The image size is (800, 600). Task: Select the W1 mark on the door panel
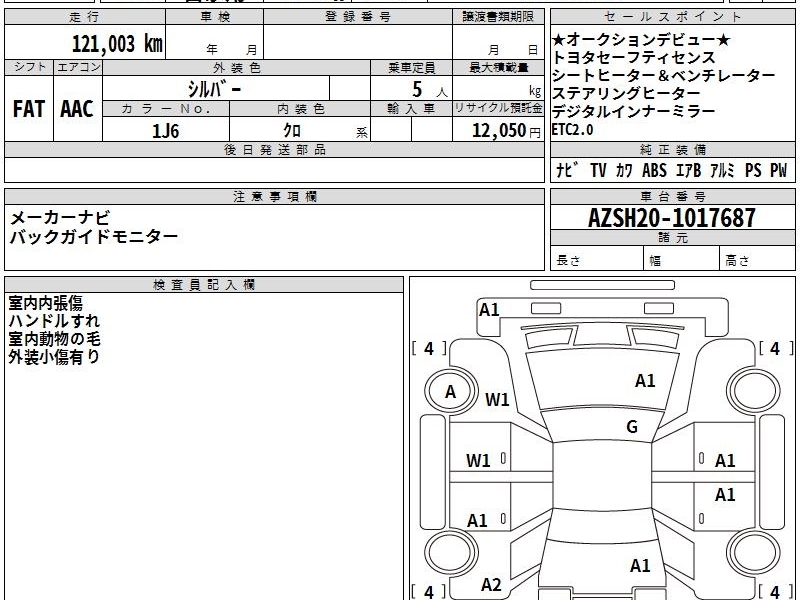(478, 461)
